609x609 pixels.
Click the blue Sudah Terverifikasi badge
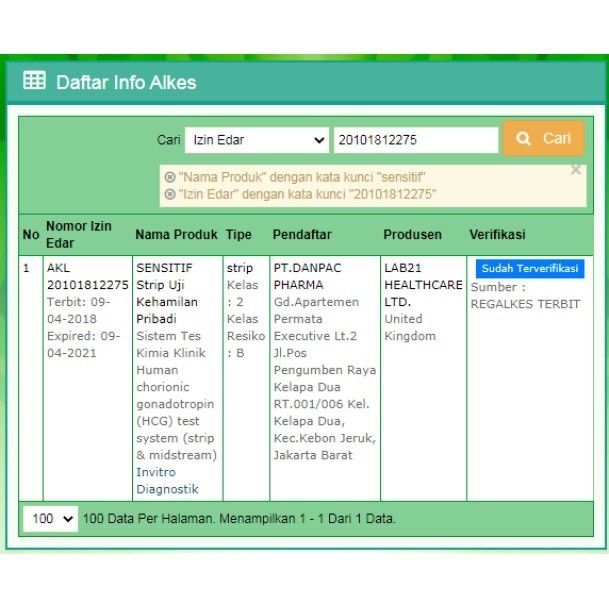pos(528,269)
